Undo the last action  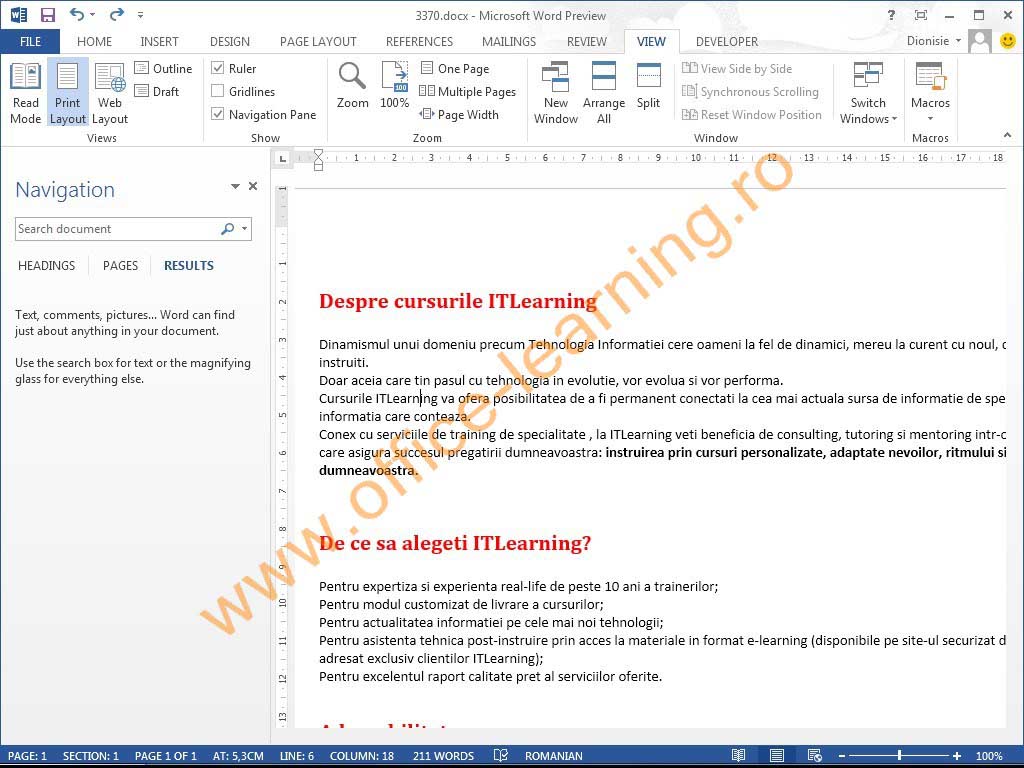[76, 14]
